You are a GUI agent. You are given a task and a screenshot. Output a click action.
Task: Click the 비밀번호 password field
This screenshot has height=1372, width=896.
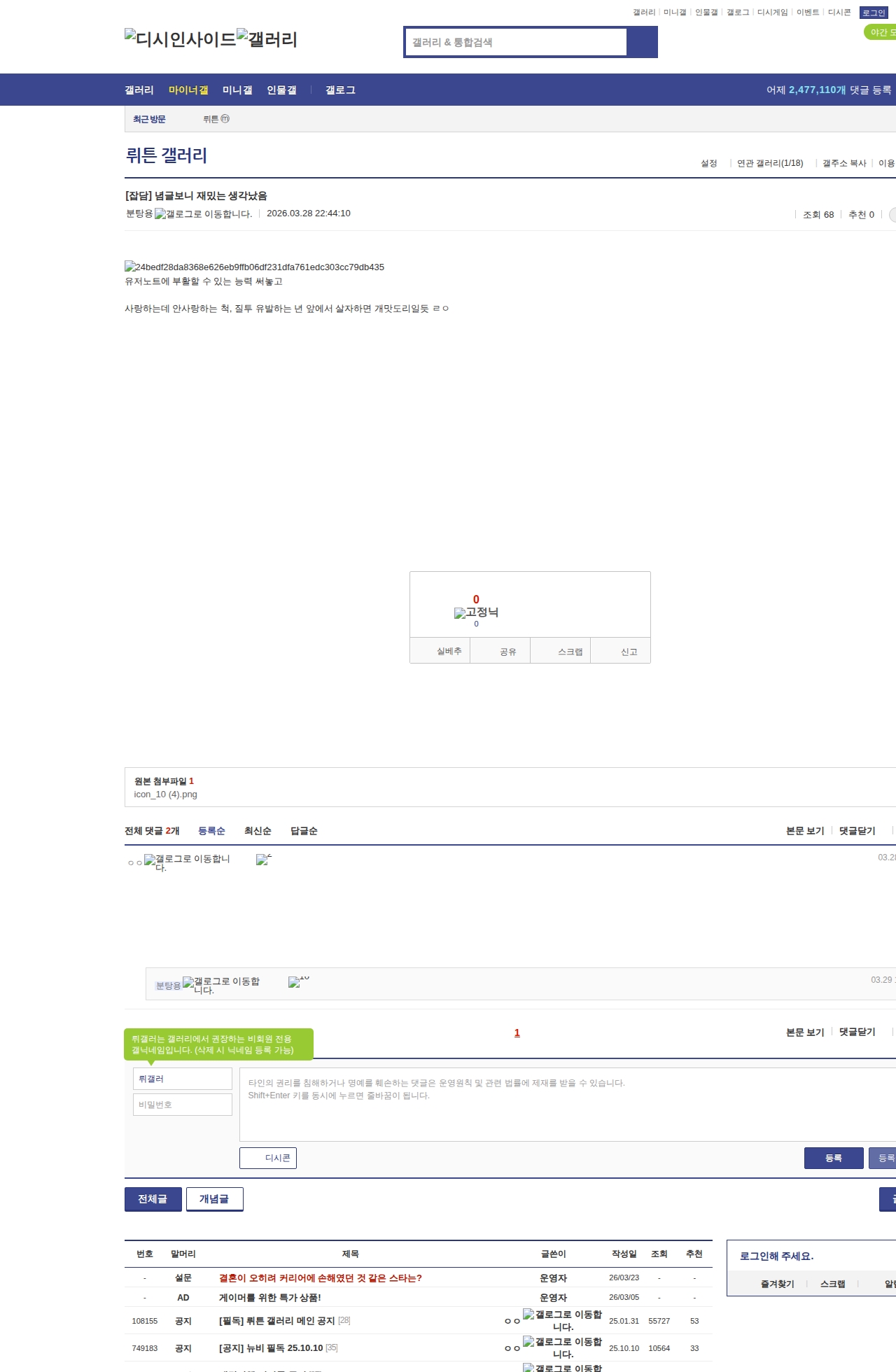[x=183, y=1105]
